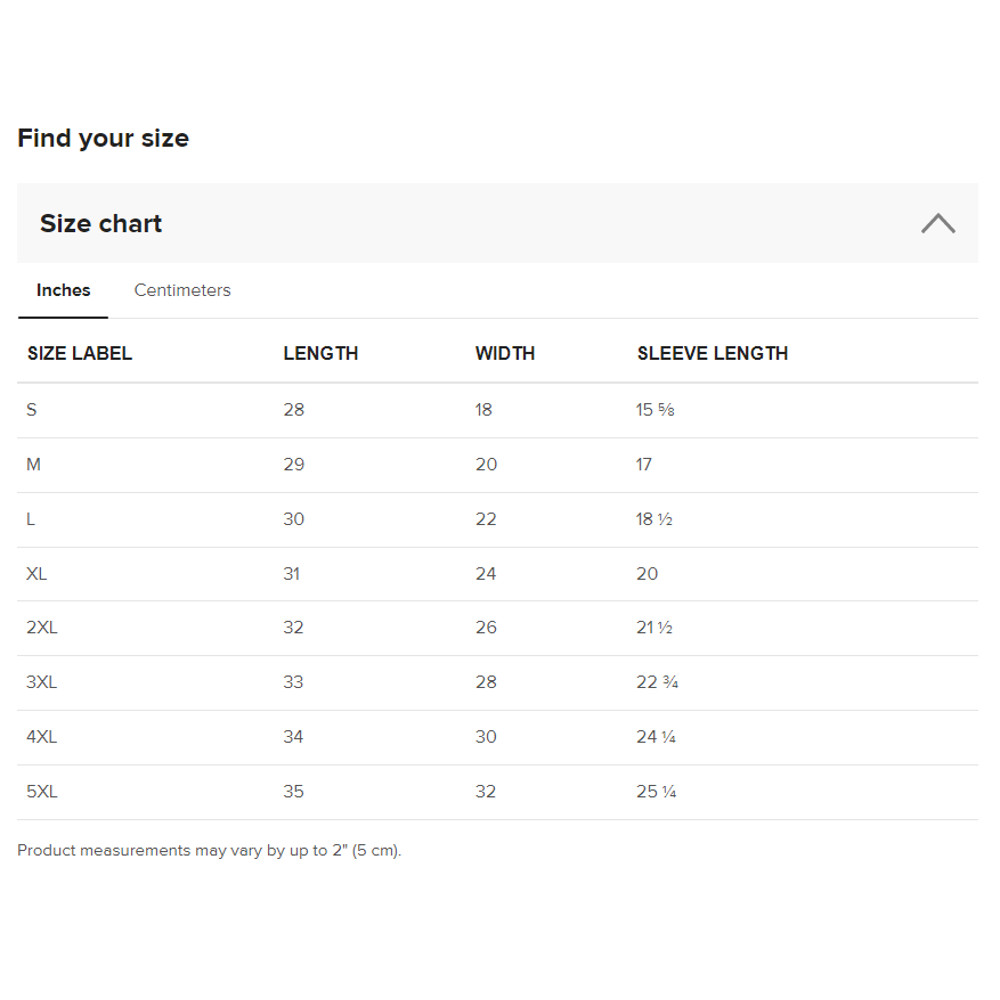Select the M size row label
This screenshot has height=1000, width=1000.
tap(33, 465)
